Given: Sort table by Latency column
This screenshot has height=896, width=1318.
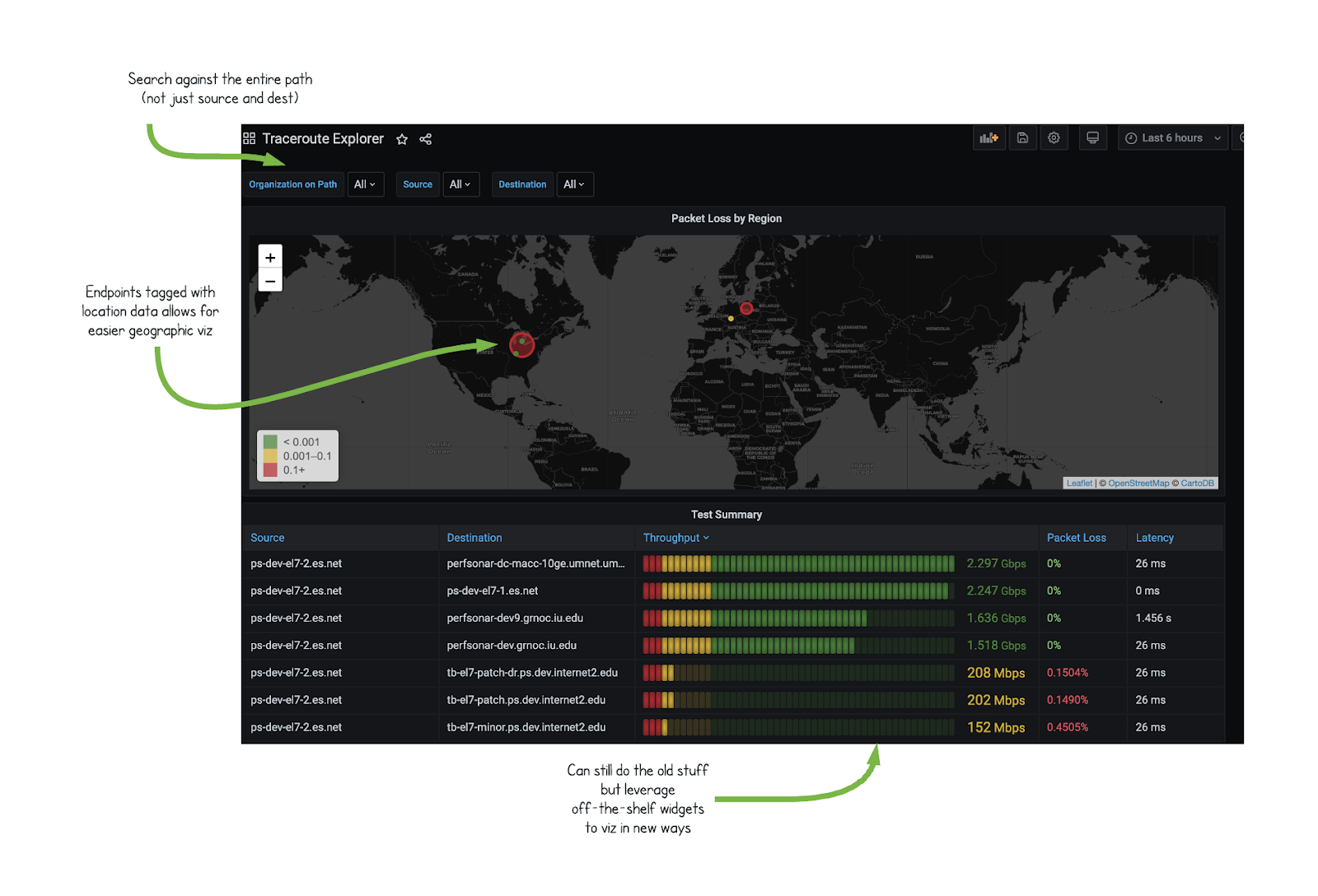Looking at the screenshot, I should tap(1155, 538).
